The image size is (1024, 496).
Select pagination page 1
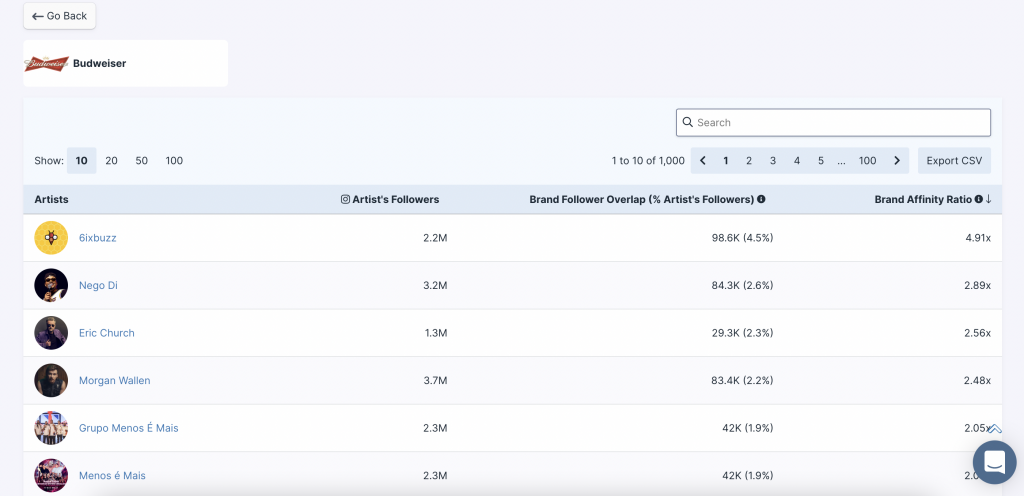click(x=726, y=161)
